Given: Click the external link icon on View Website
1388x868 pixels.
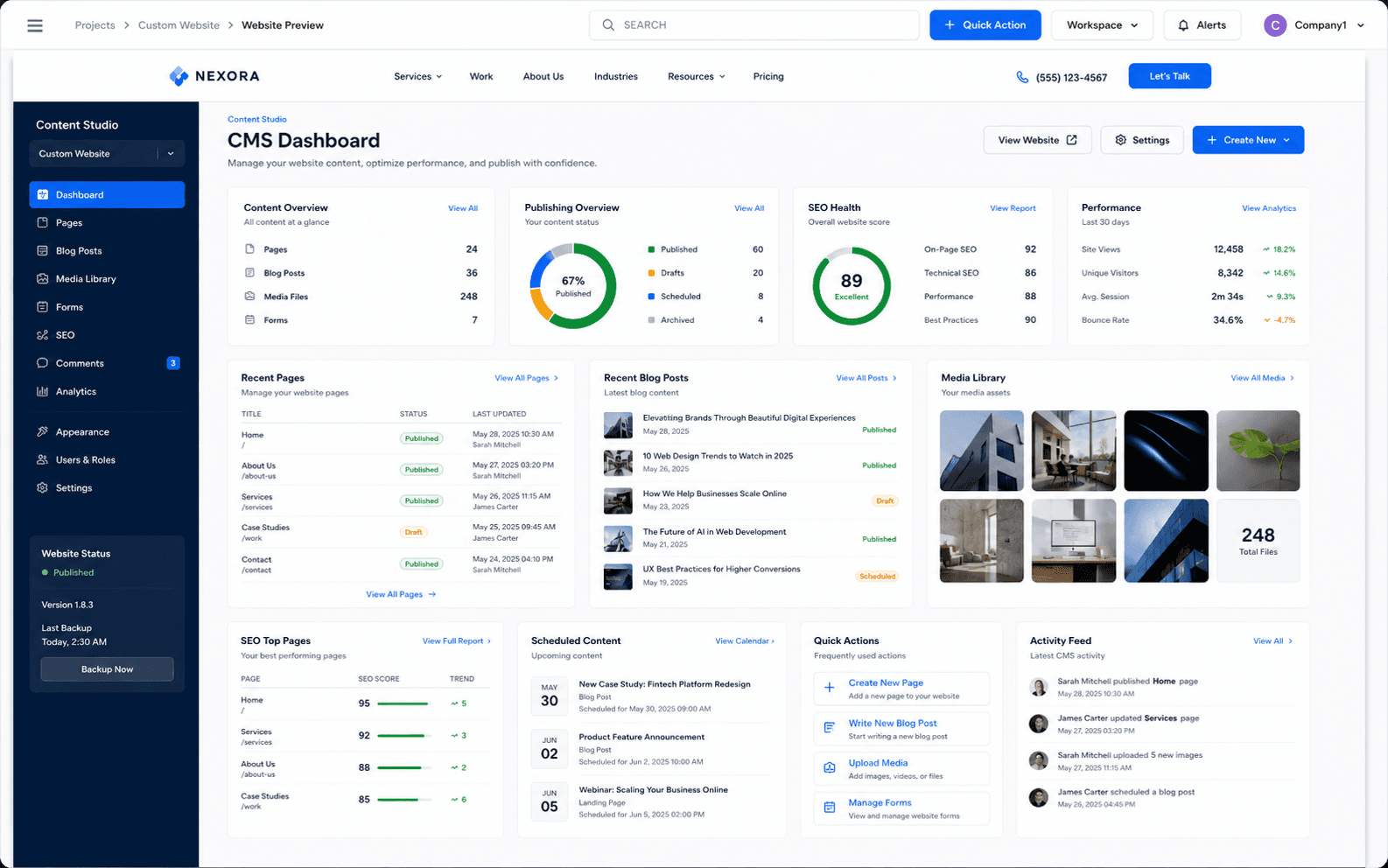Looking at the screenshot, I should (1071, 140).
